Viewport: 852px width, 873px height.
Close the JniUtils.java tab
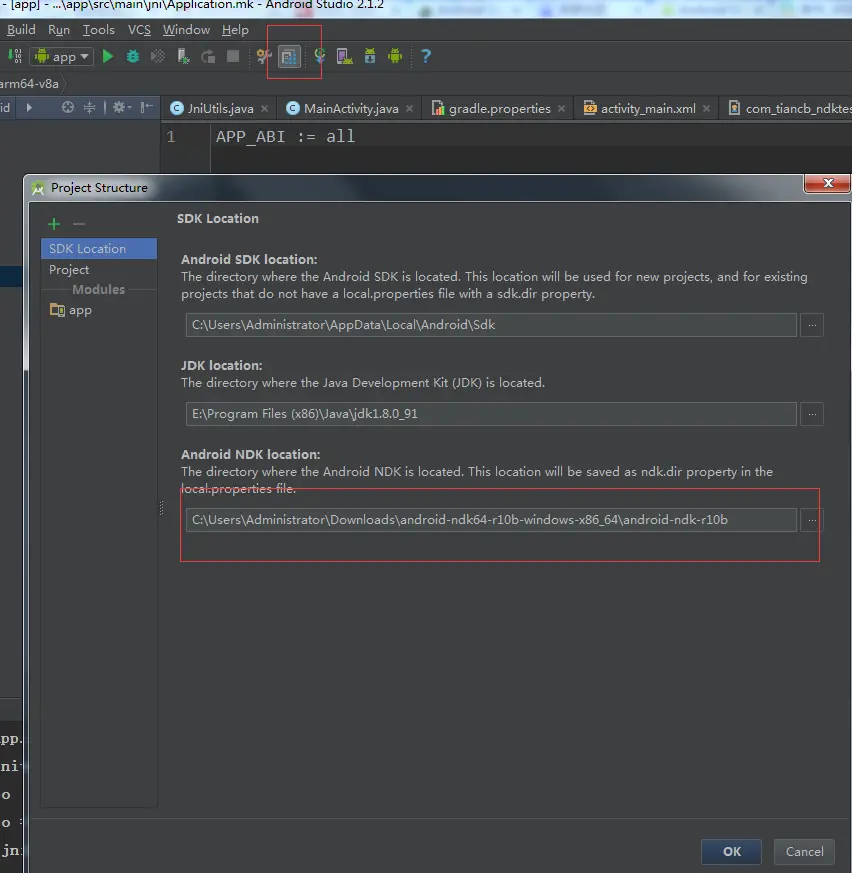[265, 109]
